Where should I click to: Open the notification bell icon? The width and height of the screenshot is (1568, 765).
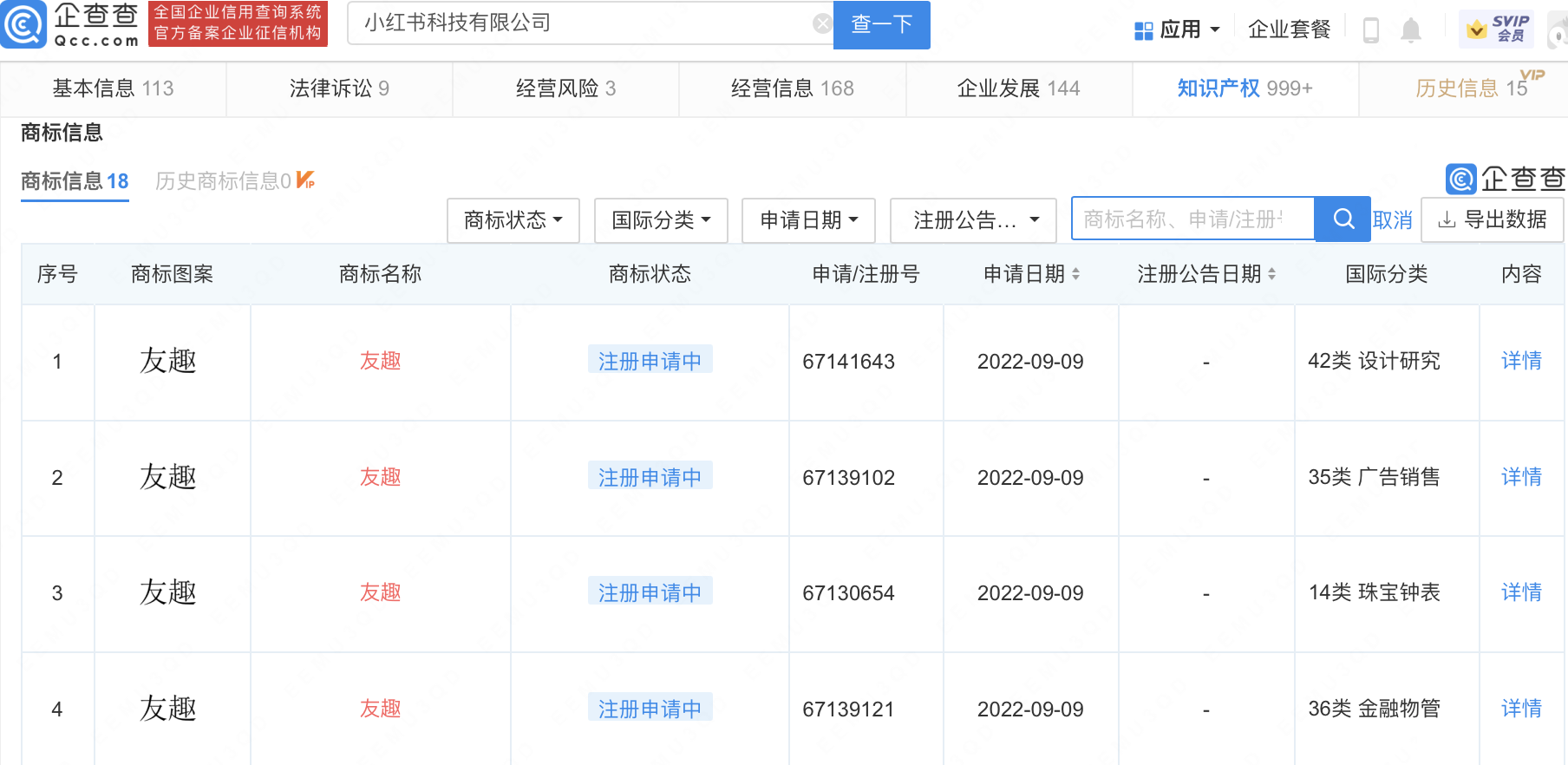click(x=1411, y=30)
